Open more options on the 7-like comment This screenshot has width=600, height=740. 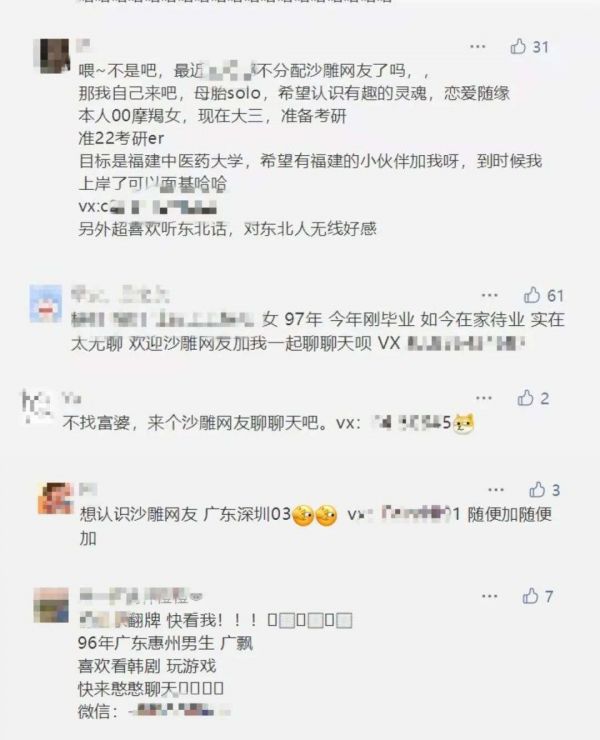[490, 596]
